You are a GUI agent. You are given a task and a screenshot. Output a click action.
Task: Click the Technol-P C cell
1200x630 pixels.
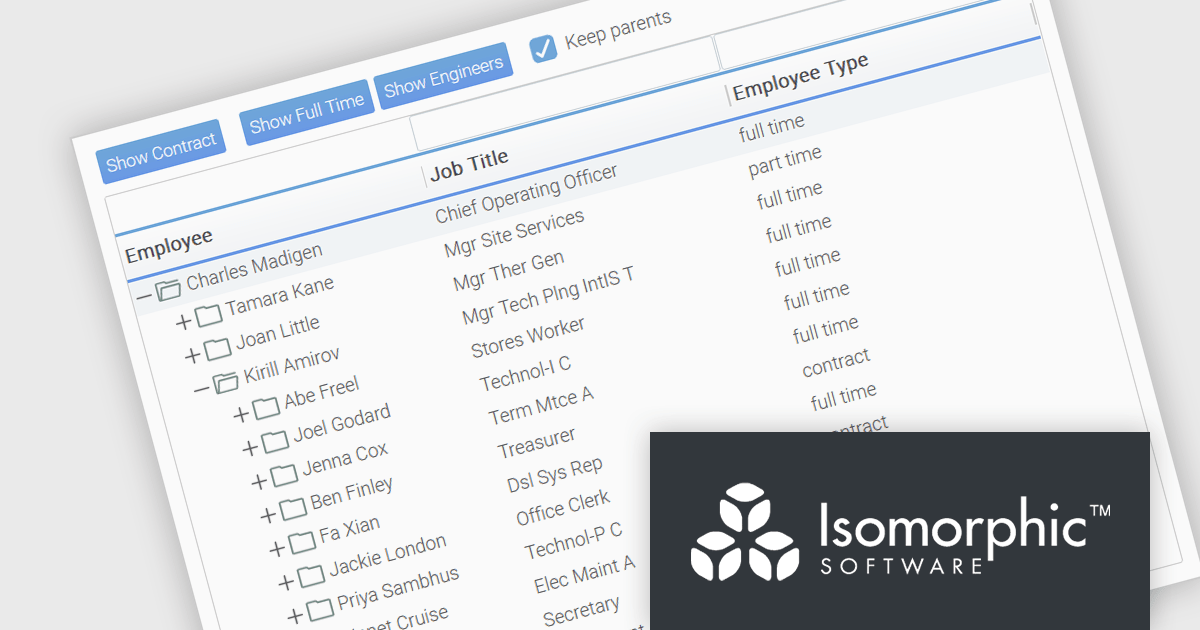[574, 540]
